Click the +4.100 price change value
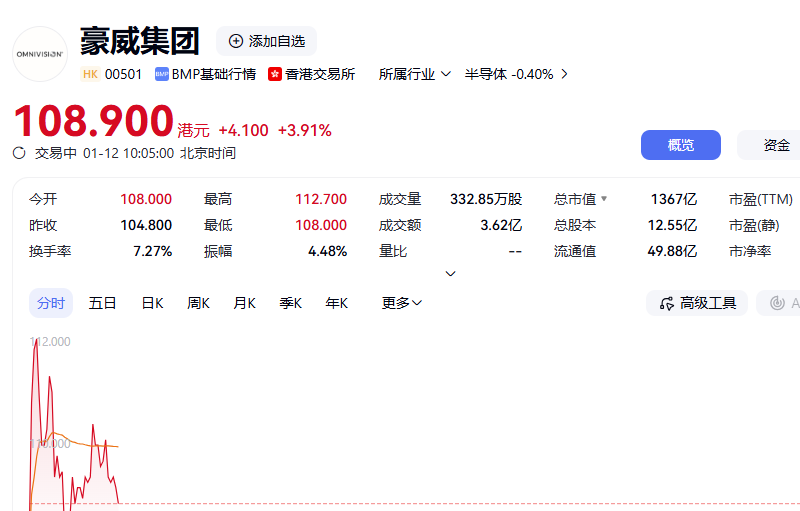The image size is (800, 511). [x=243, y=131]
